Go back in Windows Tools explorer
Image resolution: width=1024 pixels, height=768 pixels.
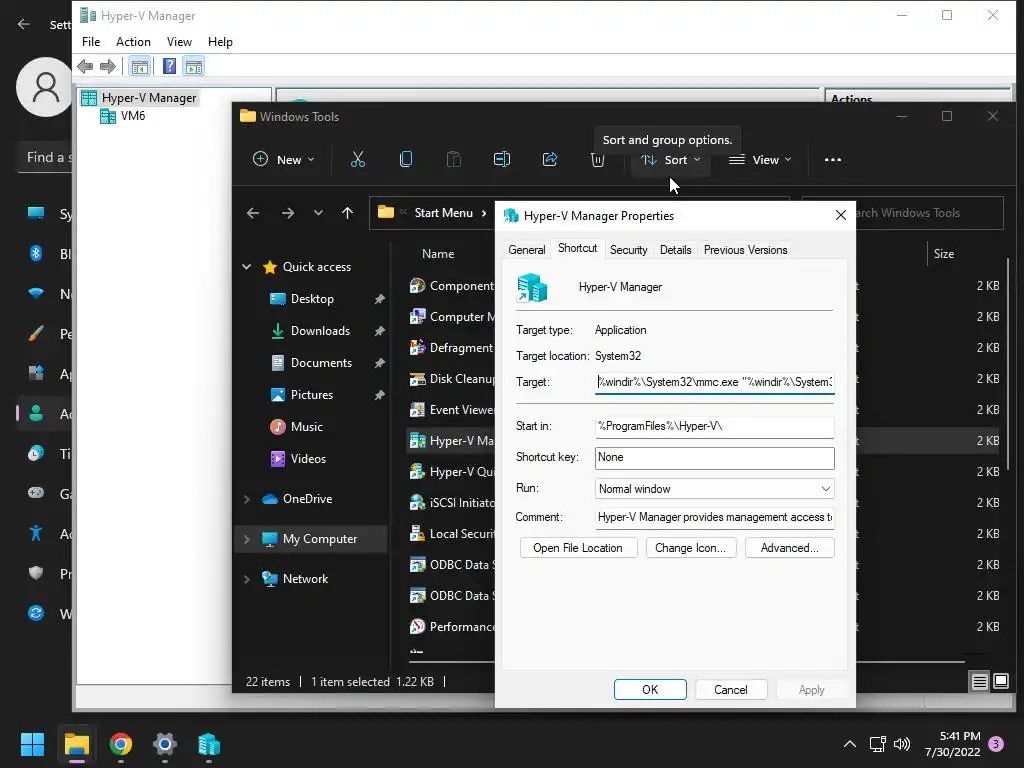(x=253, y=213)
